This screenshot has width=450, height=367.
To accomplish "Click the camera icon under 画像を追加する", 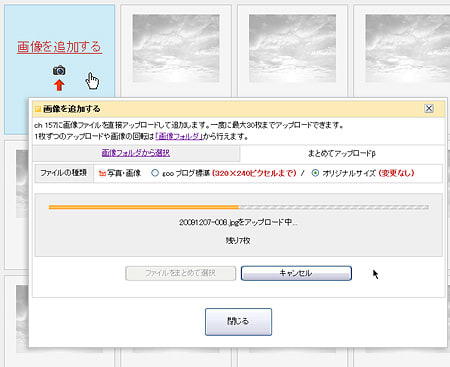I will coord(59,70).
